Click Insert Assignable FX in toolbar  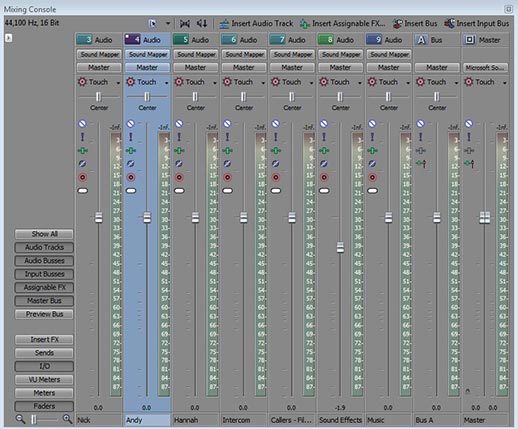[342, 23]
